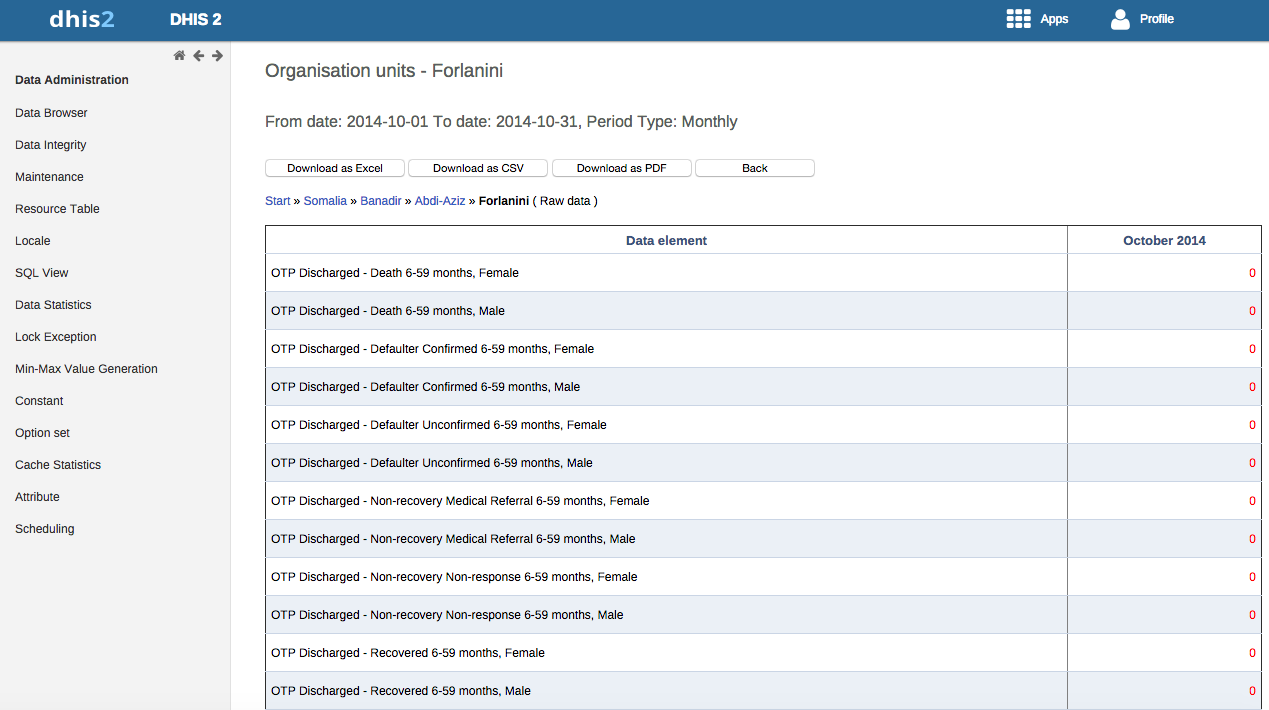Go to Min-Max Value Generation
Image resolution: width=1269 pixels, height=710 pixels.
pyautogui.click(x=86, y=369)
